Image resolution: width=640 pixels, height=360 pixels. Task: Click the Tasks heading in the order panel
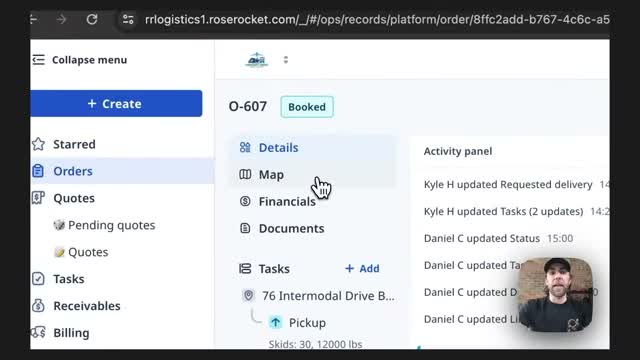274,269
